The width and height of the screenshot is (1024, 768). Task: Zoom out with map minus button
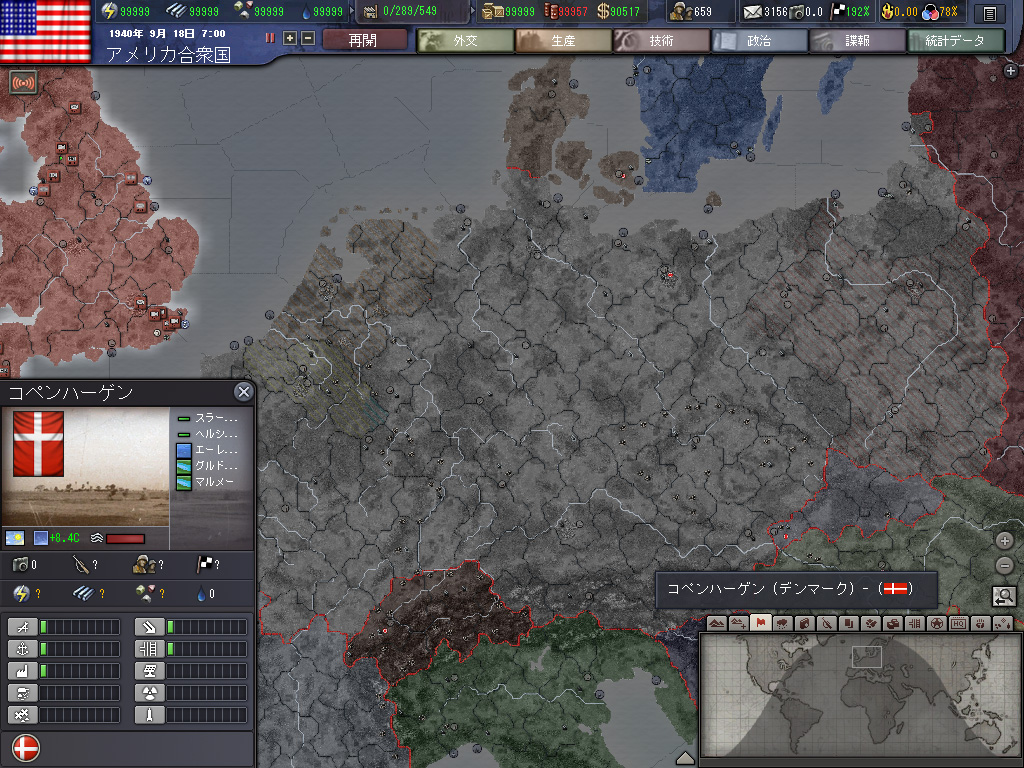[x=1004, y=566]
